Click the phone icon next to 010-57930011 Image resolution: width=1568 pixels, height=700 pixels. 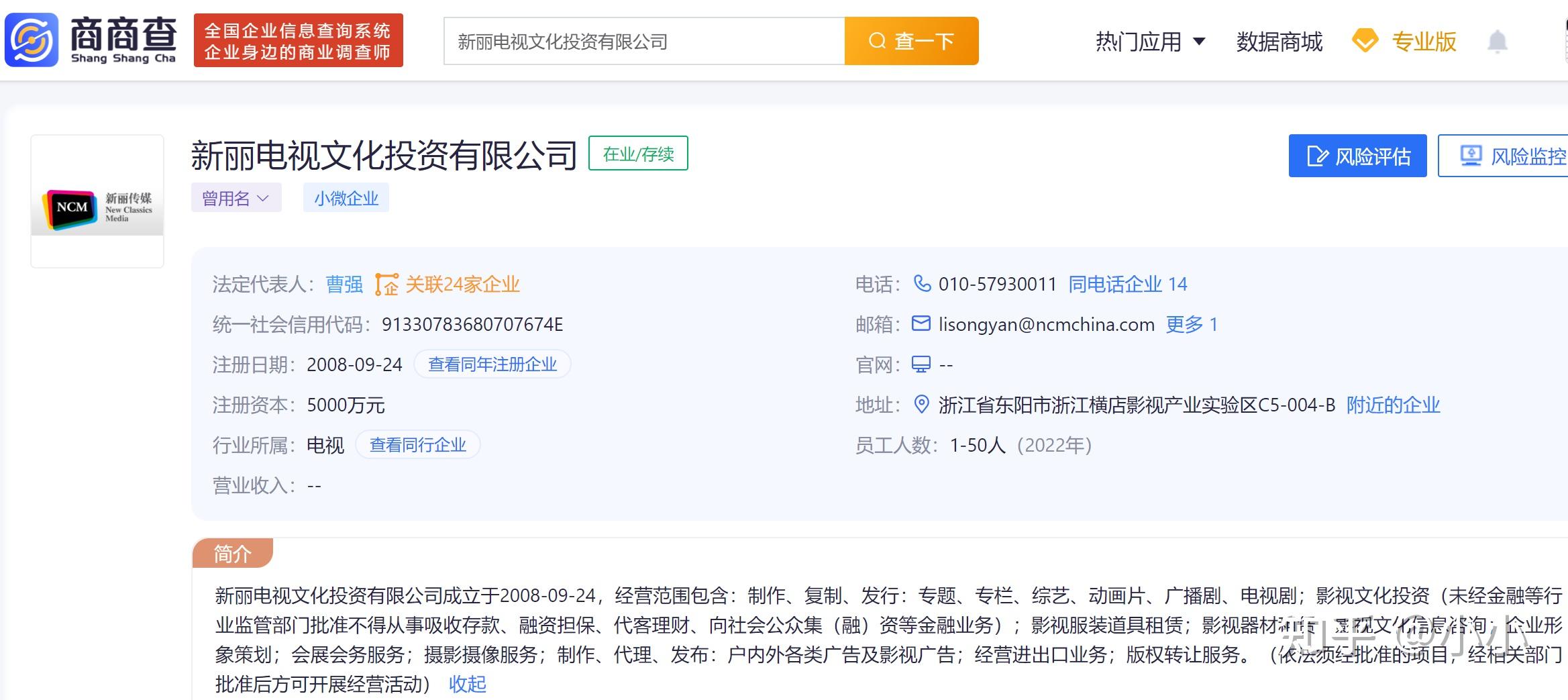coord(923,284)
